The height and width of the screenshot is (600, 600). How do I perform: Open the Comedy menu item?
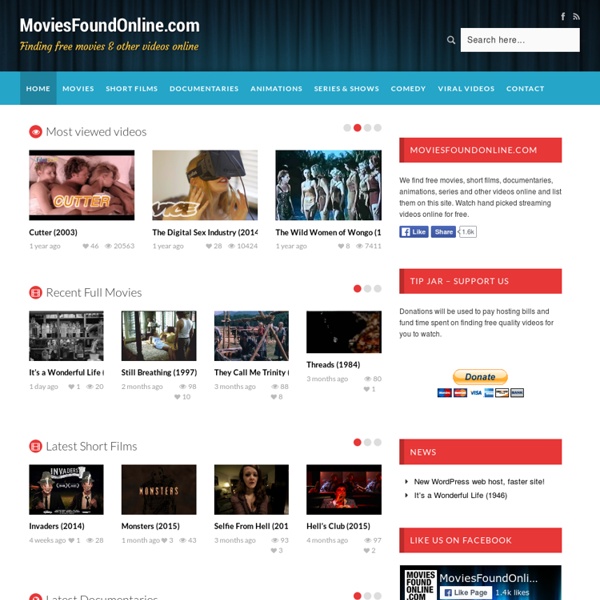coord(408,88)
